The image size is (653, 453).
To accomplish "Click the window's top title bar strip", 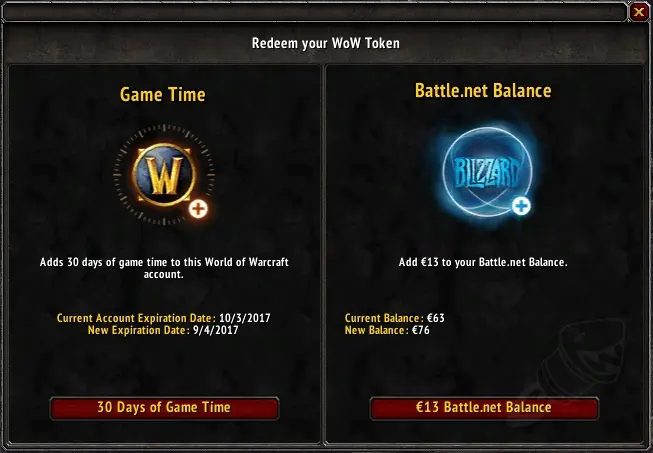I will point(314,12).
